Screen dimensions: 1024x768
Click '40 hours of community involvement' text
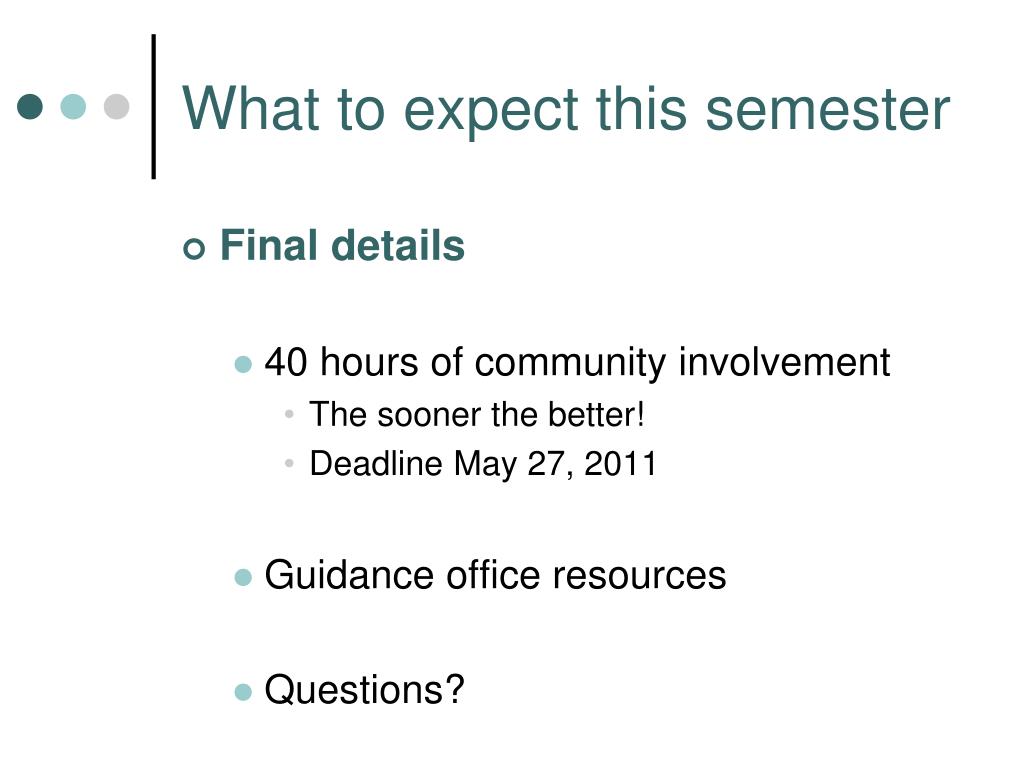pos(577,362)
